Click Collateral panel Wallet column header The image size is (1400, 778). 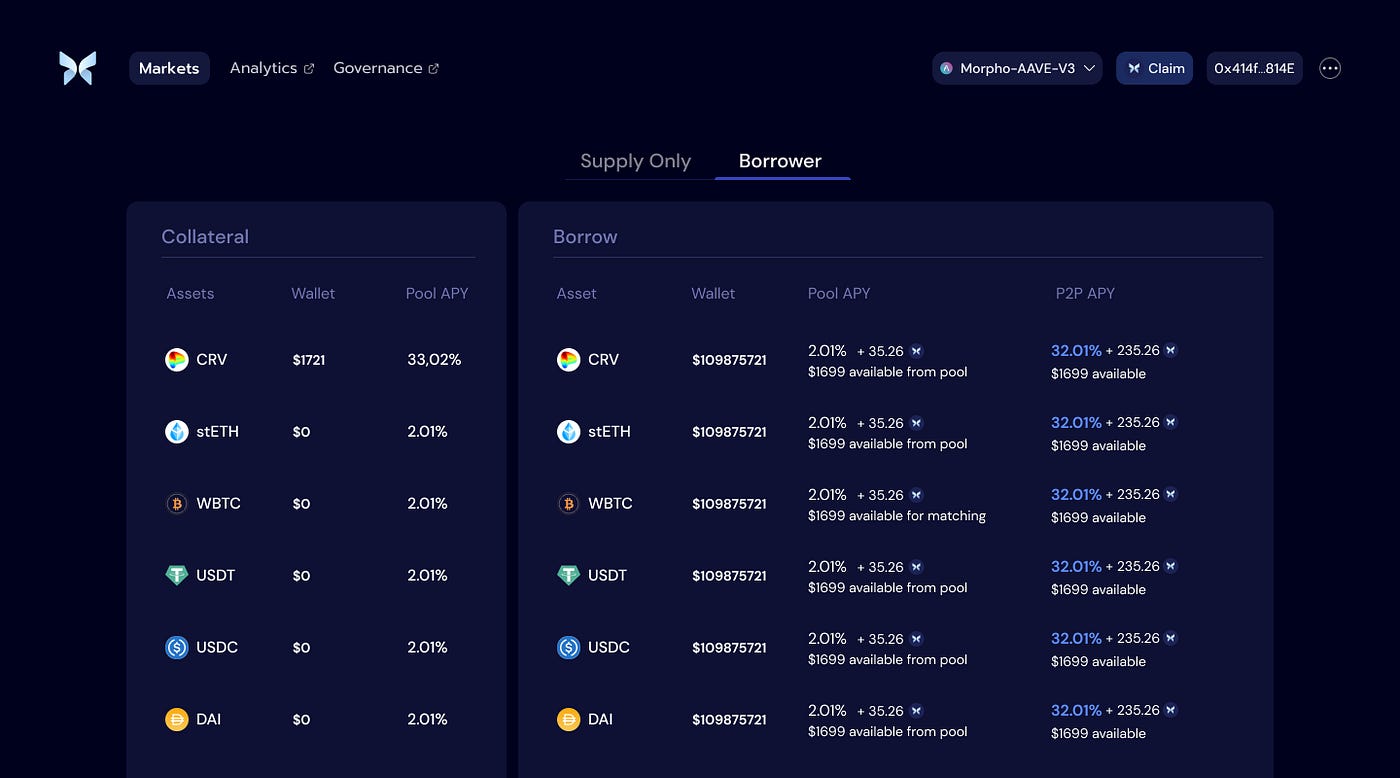click(313, 293)
